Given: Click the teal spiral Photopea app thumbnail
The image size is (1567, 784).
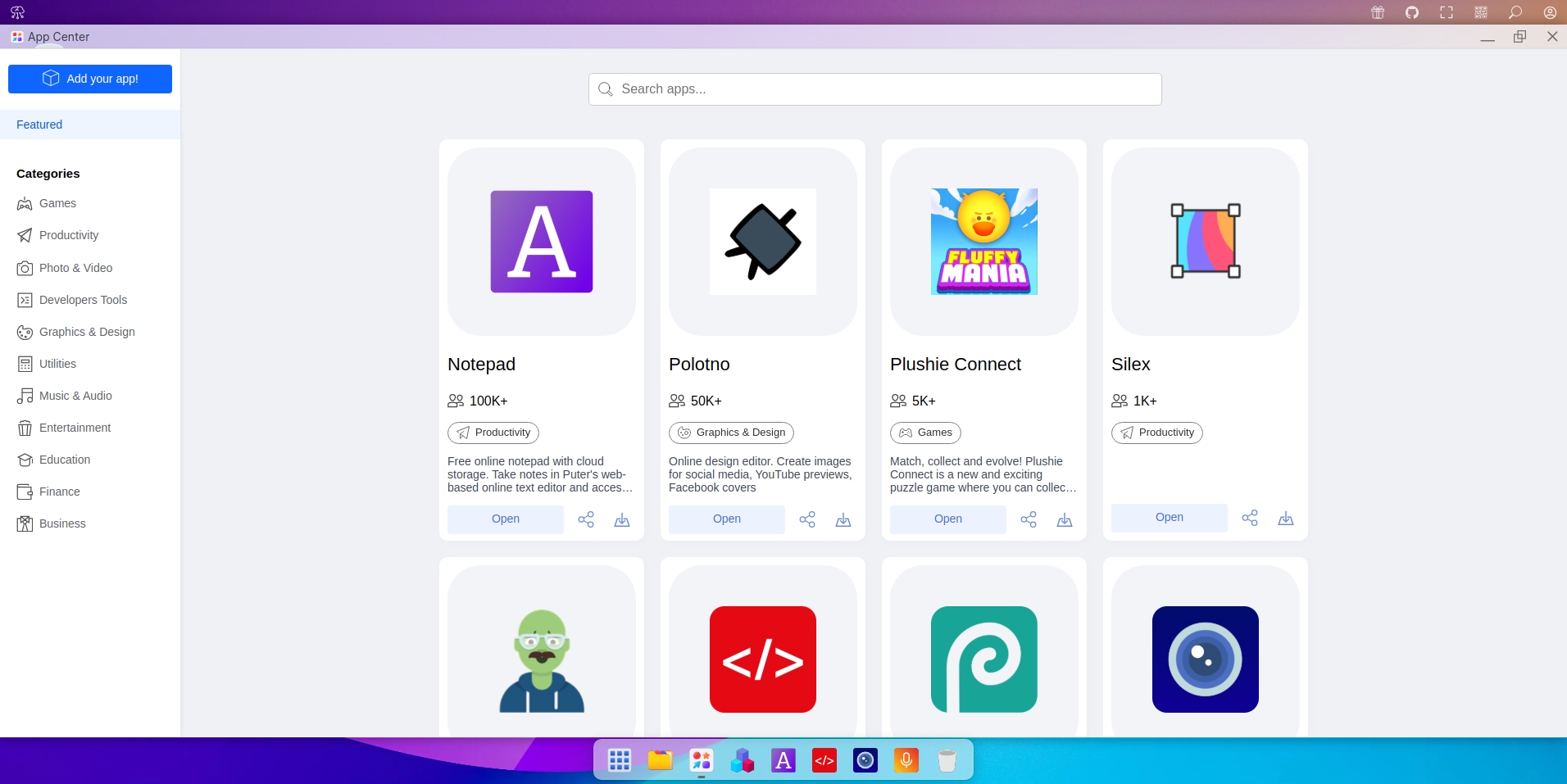Looking at the screenshot, I should 984,659.
